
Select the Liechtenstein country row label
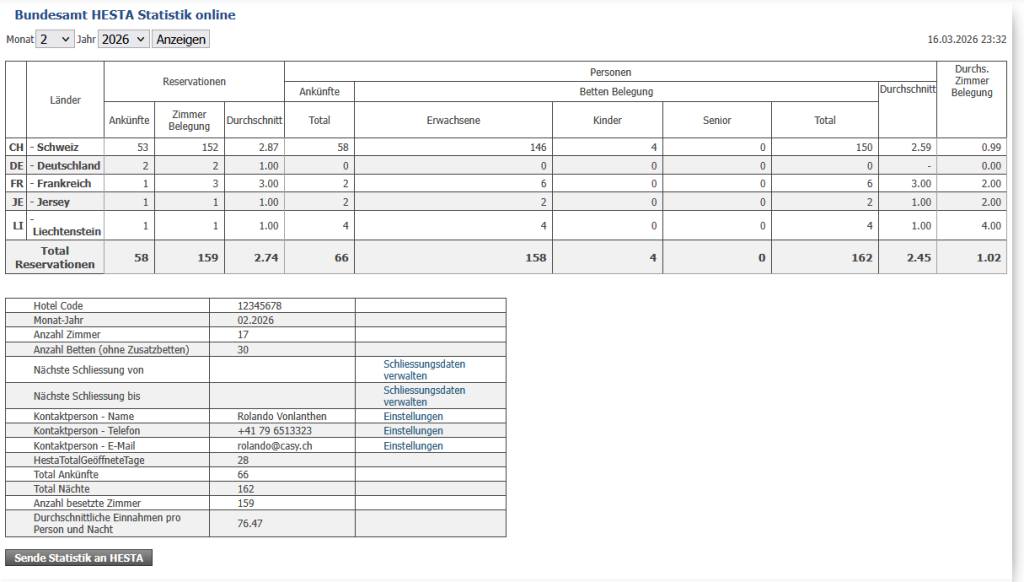[66, 231]
